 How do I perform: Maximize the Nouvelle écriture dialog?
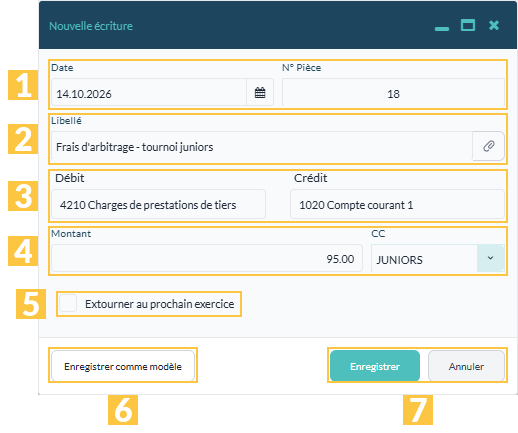[x=468, y=25]
